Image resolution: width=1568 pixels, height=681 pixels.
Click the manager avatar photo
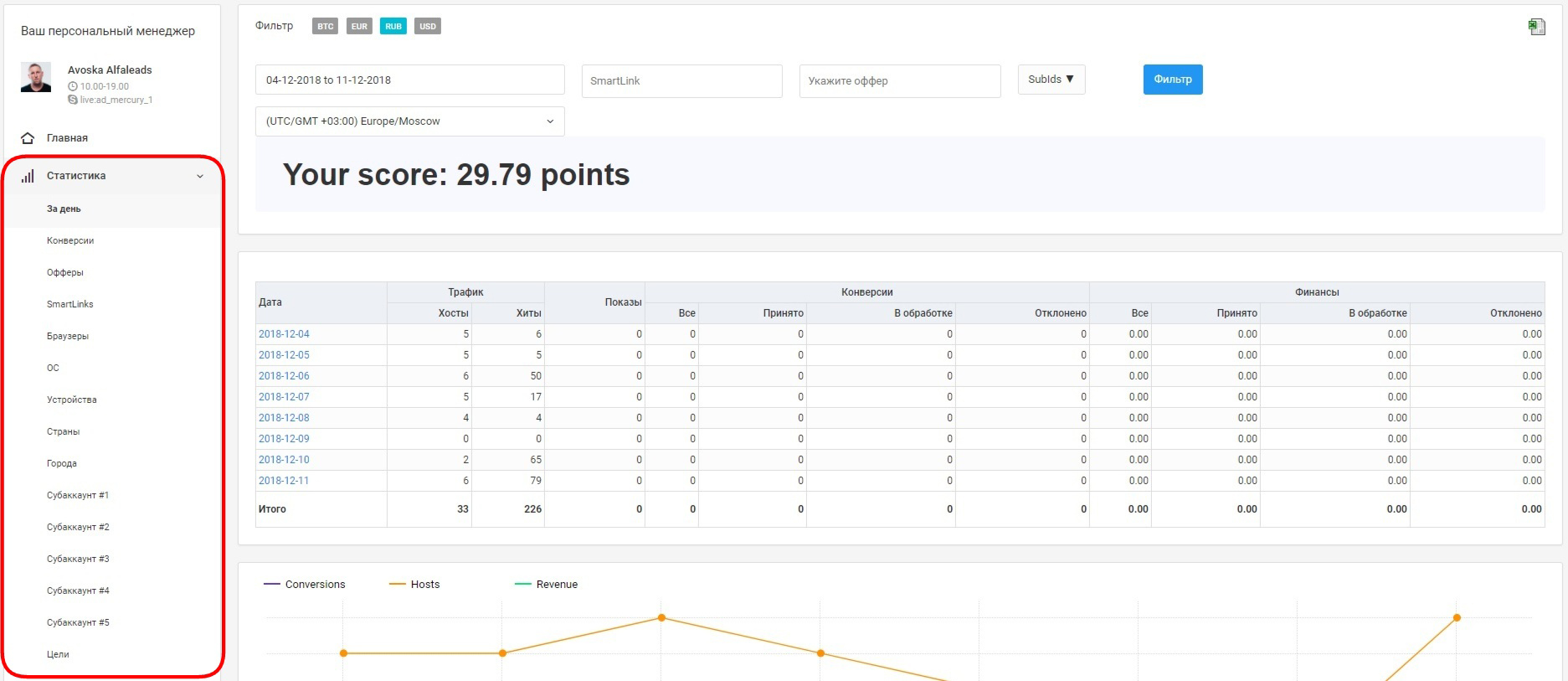[x=36, y=77]
